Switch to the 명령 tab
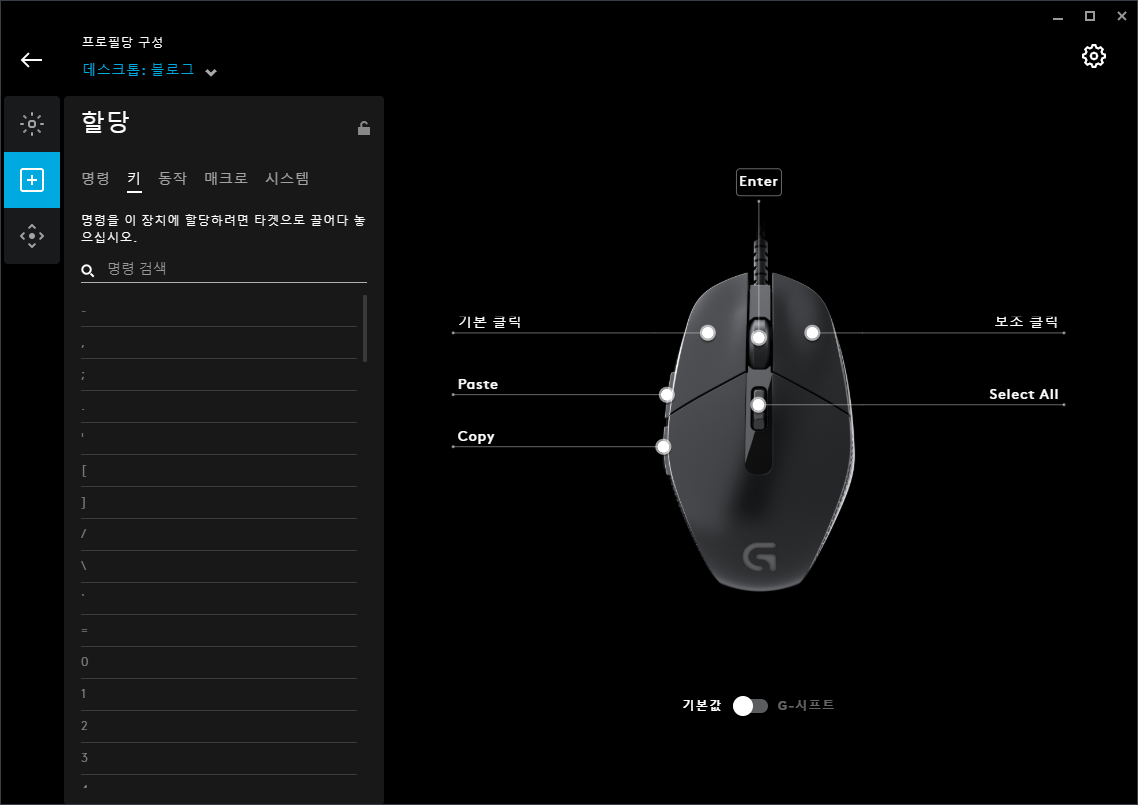The width and height of the screenshot is (1138, 805). tap(95, 178)
